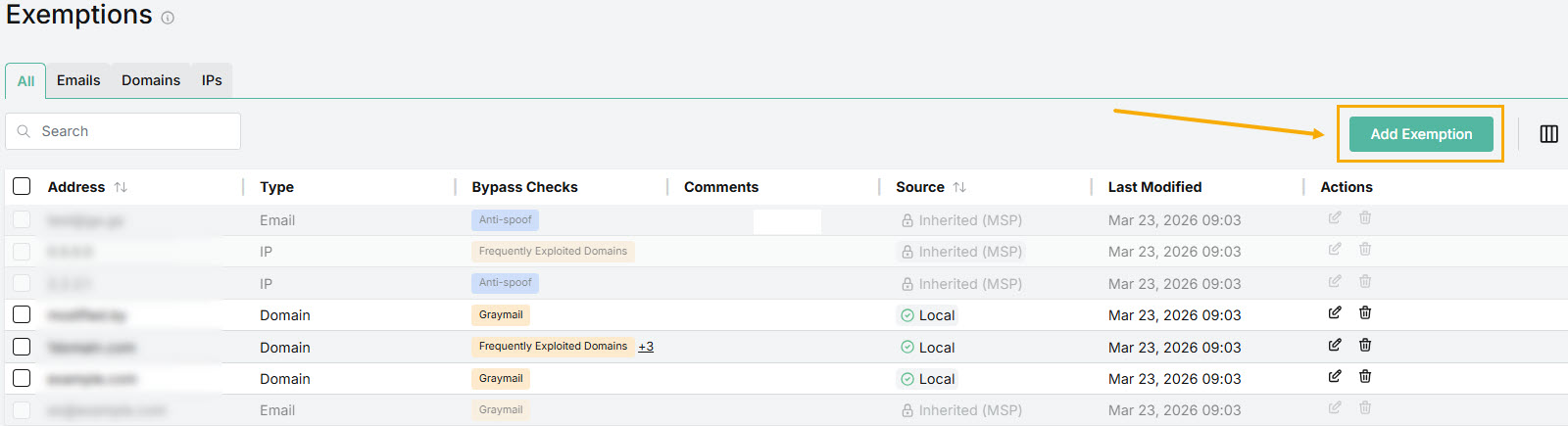Image resolution: width=1568 pixels, height=426 pixels.
Task: Open the column layout settings icon
Action: (1549, 134)
